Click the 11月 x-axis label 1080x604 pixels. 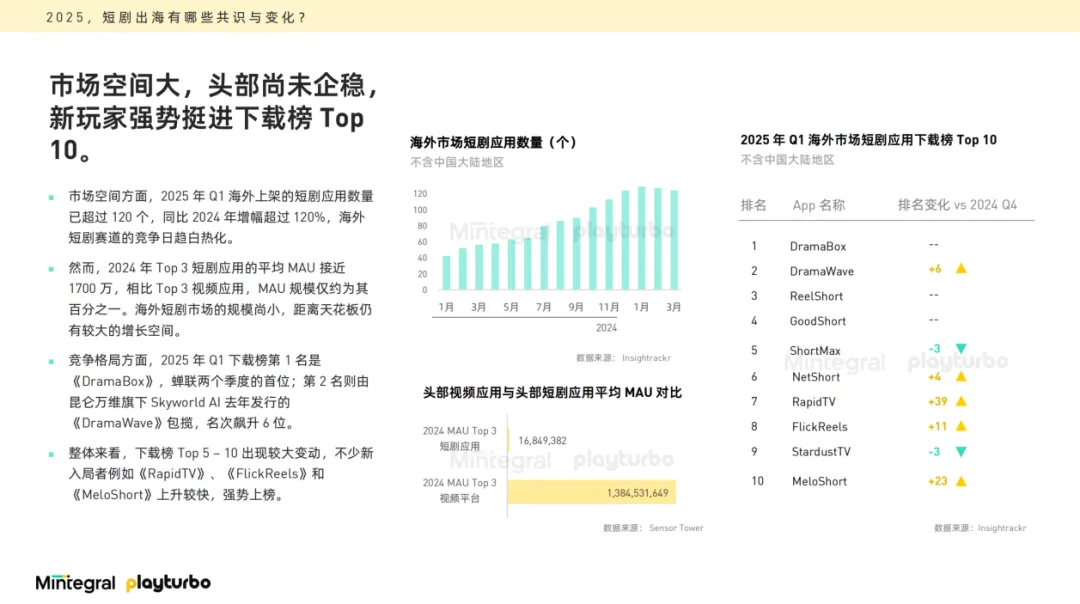(608, 307)
